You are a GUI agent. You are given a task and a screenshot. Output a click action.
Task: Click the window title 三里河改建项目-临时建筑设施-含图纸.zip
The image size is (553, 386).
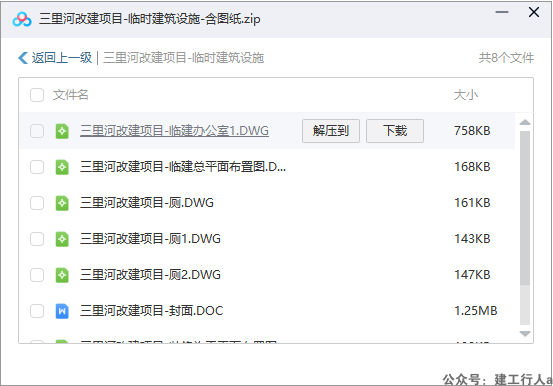(x=150, y=19)
